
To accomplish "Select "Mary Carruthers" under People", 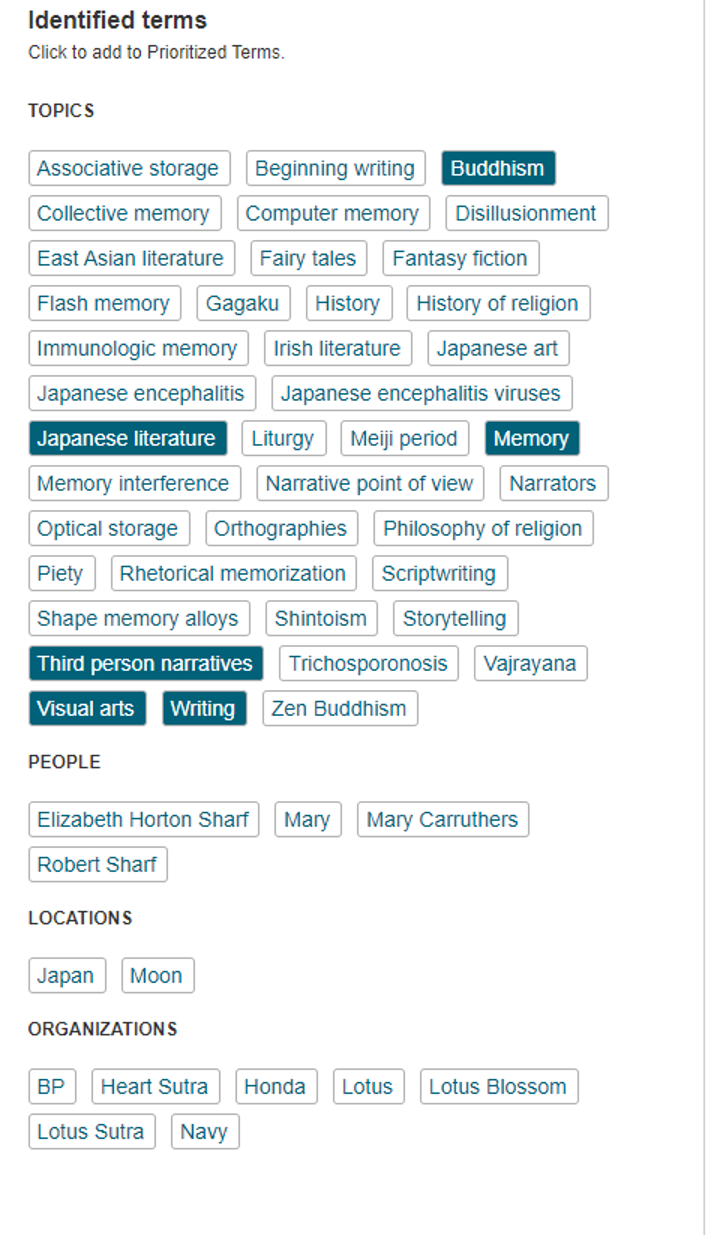I will 443,819.
